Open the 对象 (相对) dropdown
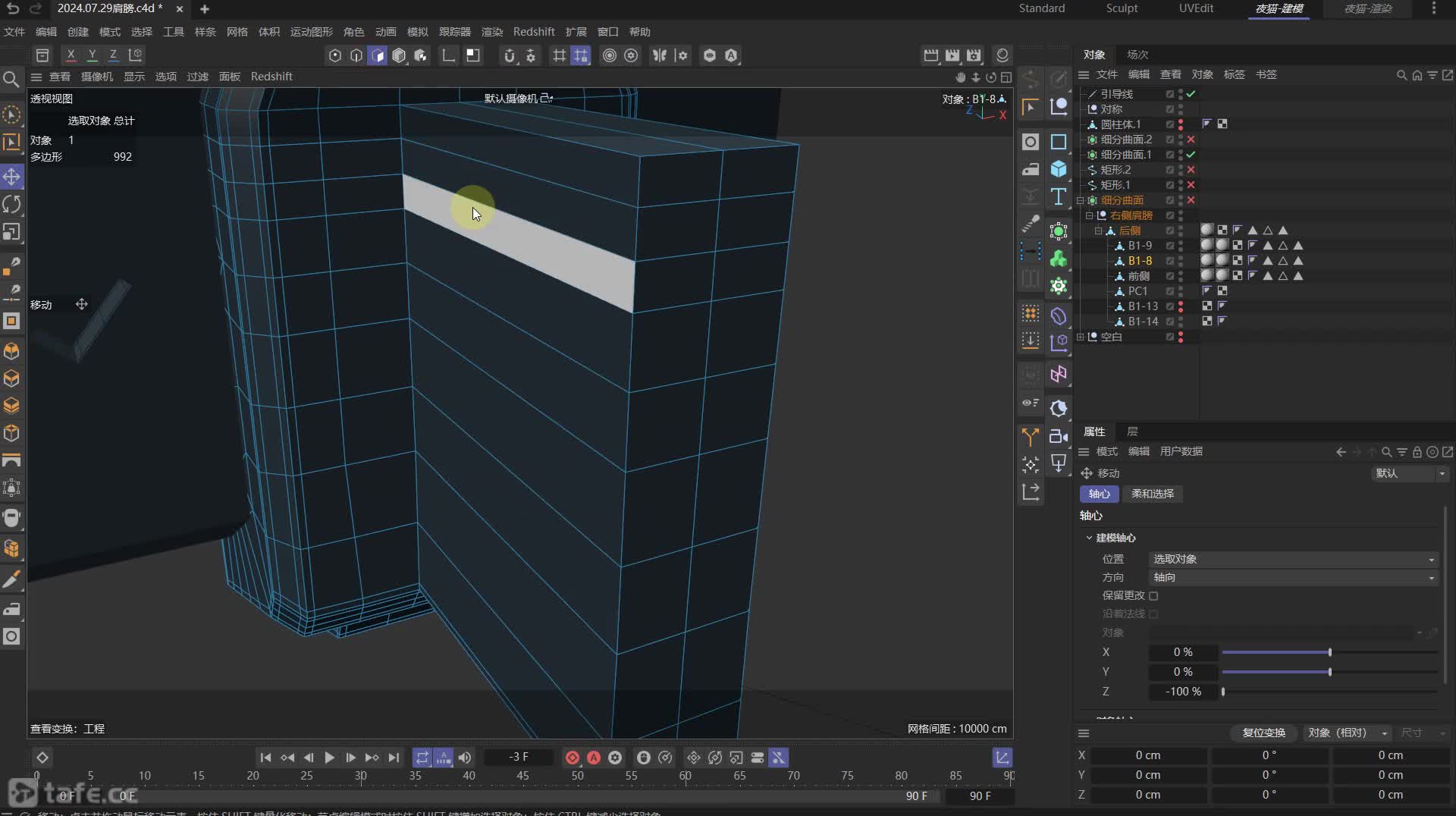Screen dimensions: 1456x816 pos(1348,733)
